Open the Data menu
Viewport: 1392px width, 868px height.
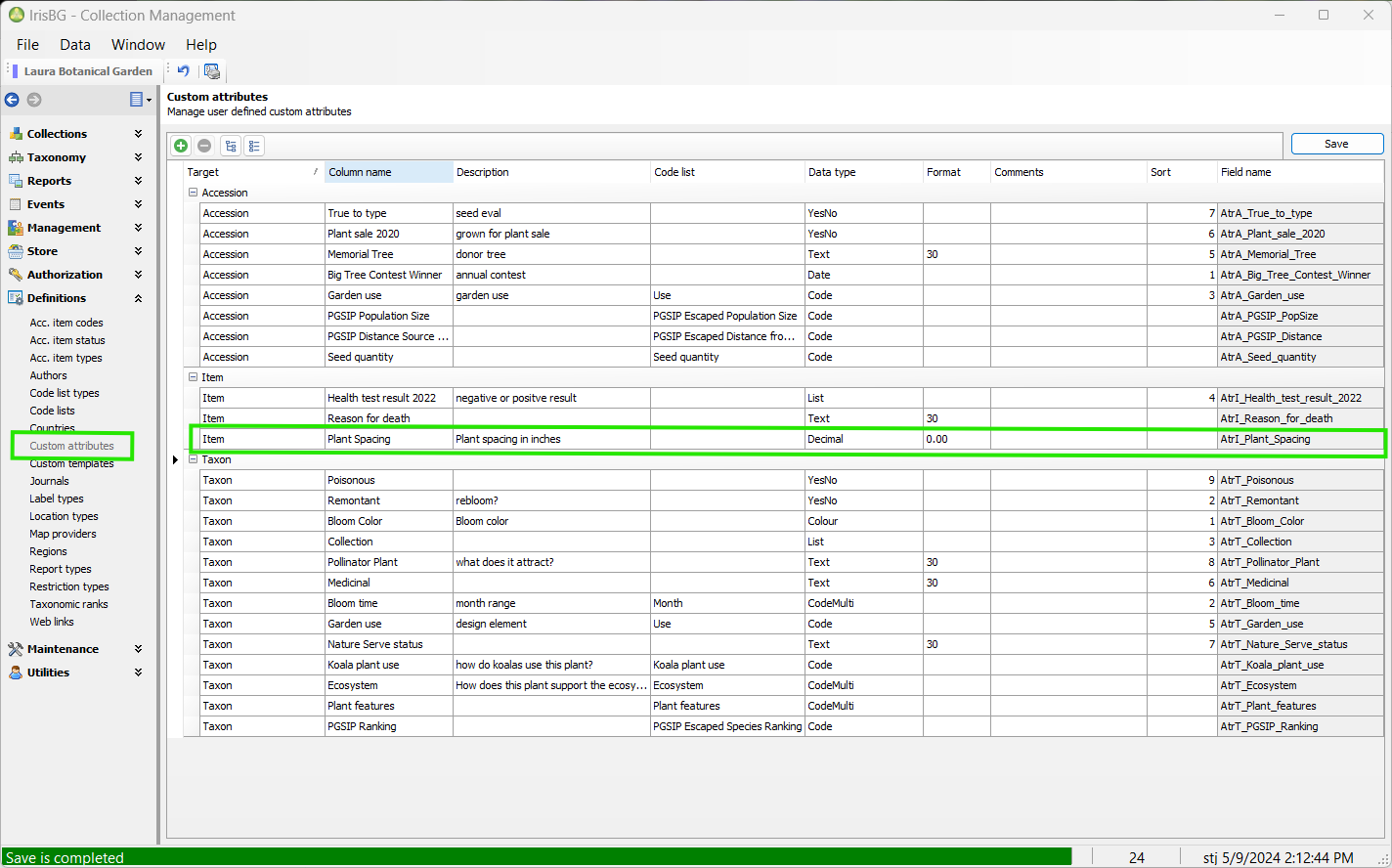tap(74, 45)
